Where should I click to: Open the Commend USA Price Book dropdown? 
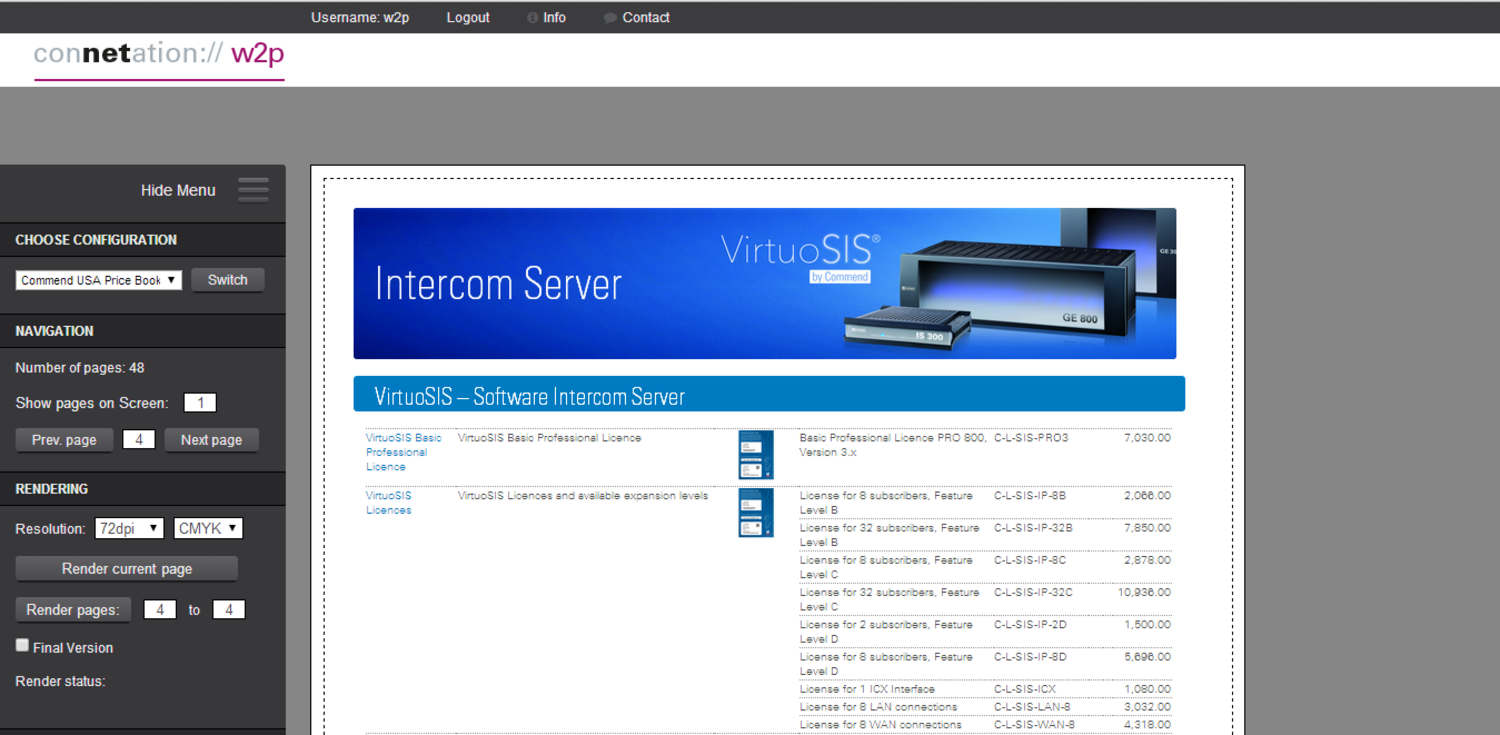coord(99,280)
